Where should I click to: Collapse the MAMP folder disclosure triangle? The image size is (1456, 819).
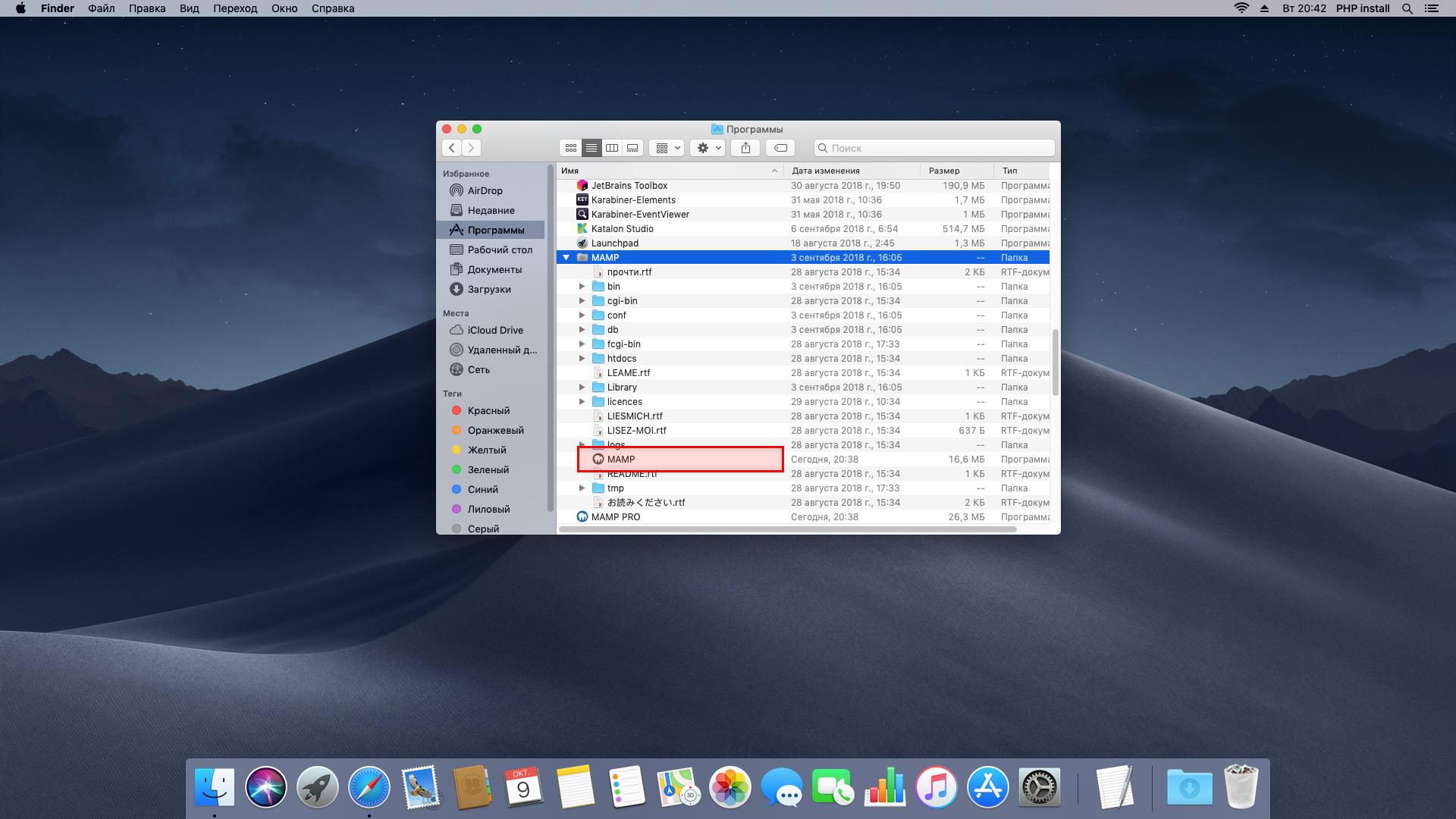566,258
